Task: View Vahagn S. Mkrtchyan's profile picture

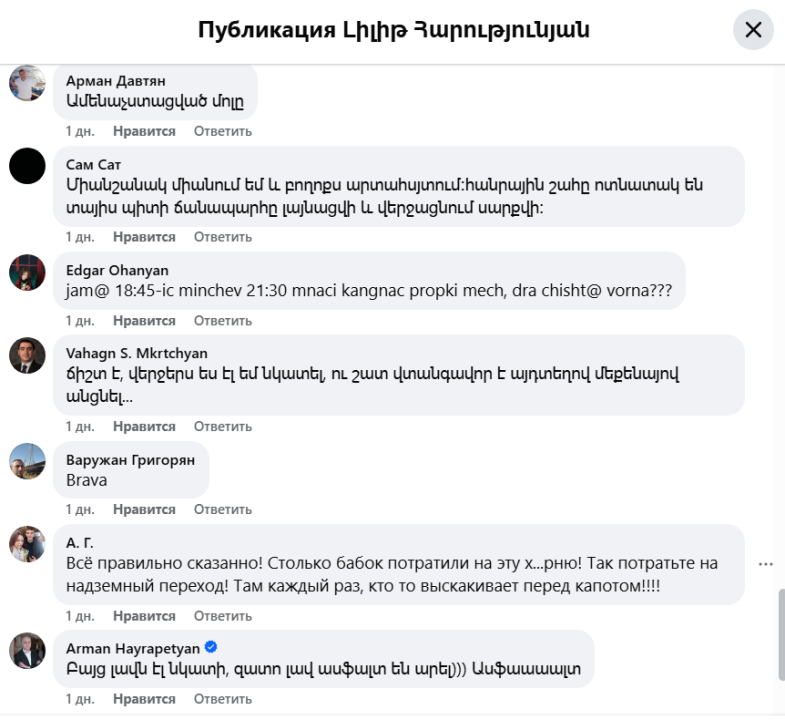Action: 27,355
